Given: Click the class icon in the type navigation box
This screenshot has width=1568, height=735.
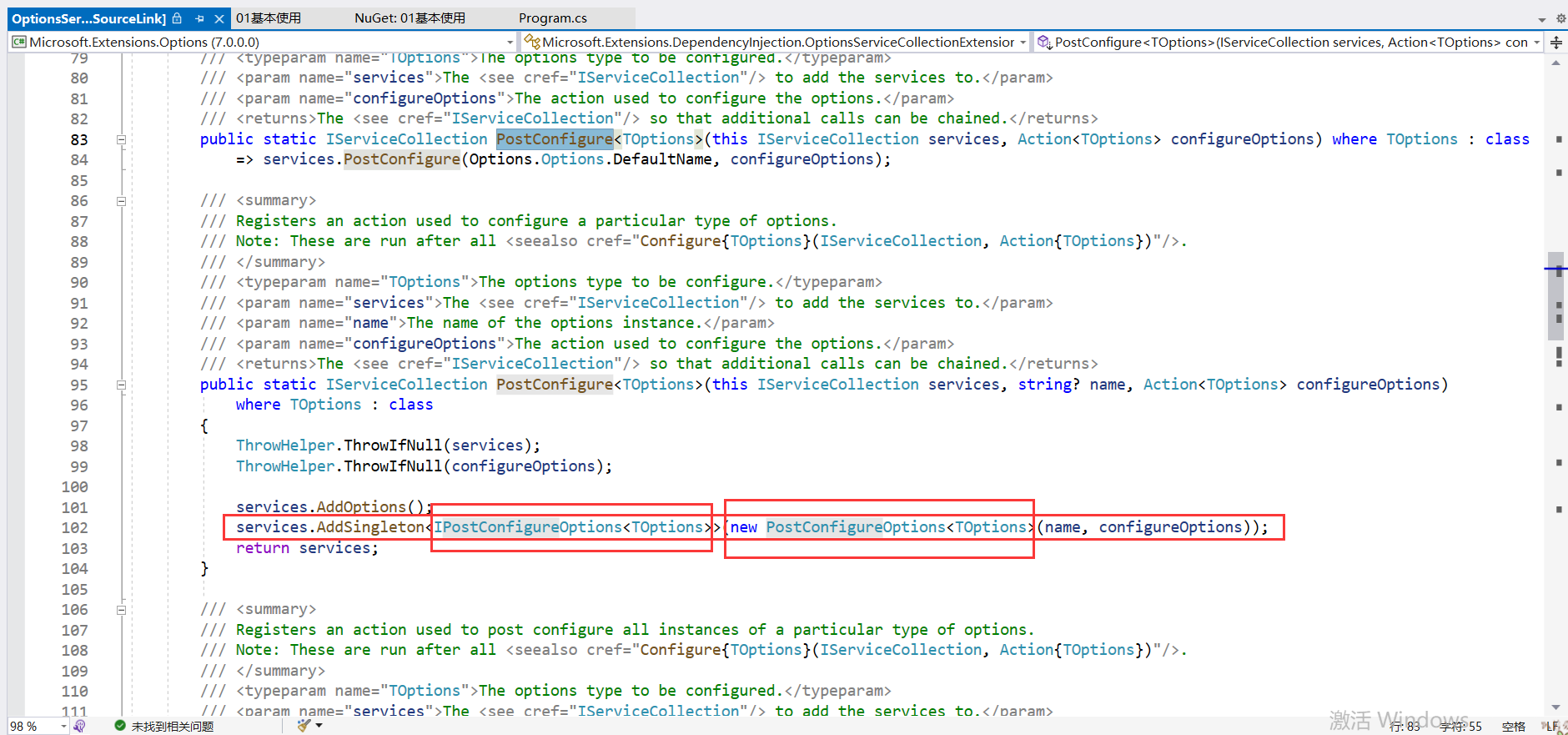Looking at the screenshot, I should (532, 42).
